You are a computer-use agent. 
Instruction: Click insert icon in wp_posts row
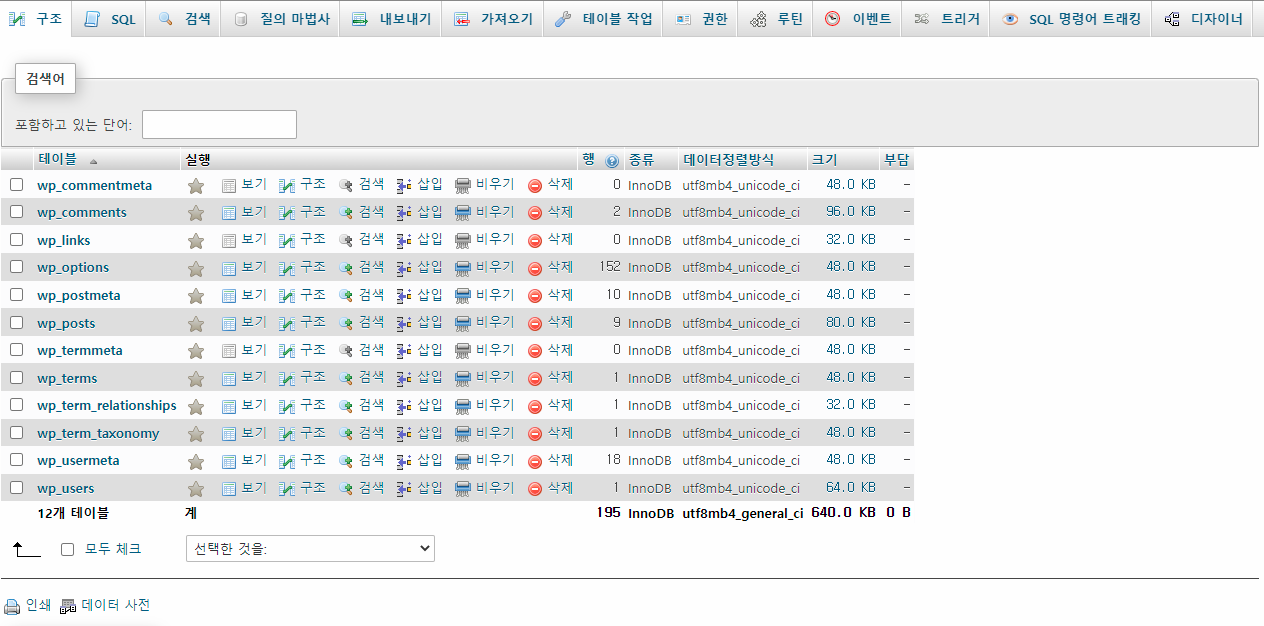(x=404, y=323)
